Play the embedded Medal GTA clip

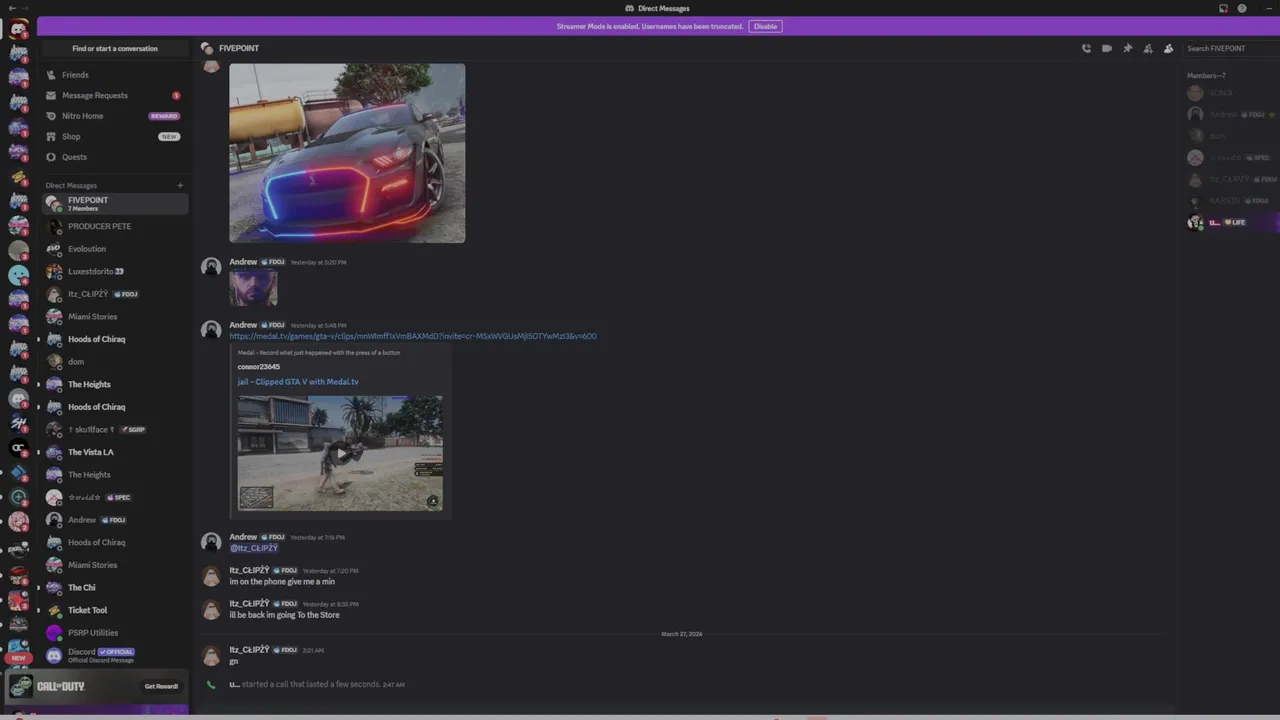click(340, 453)
